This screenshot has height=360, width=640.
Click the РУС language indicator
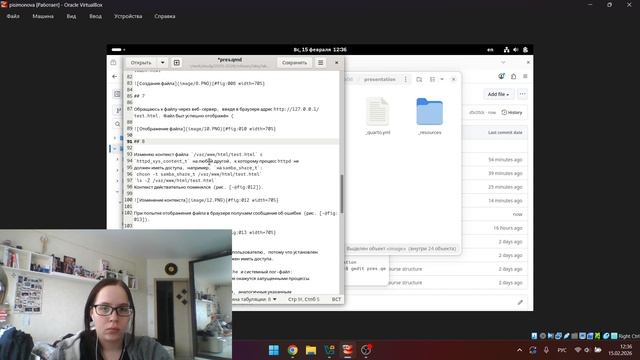(562, 350)
